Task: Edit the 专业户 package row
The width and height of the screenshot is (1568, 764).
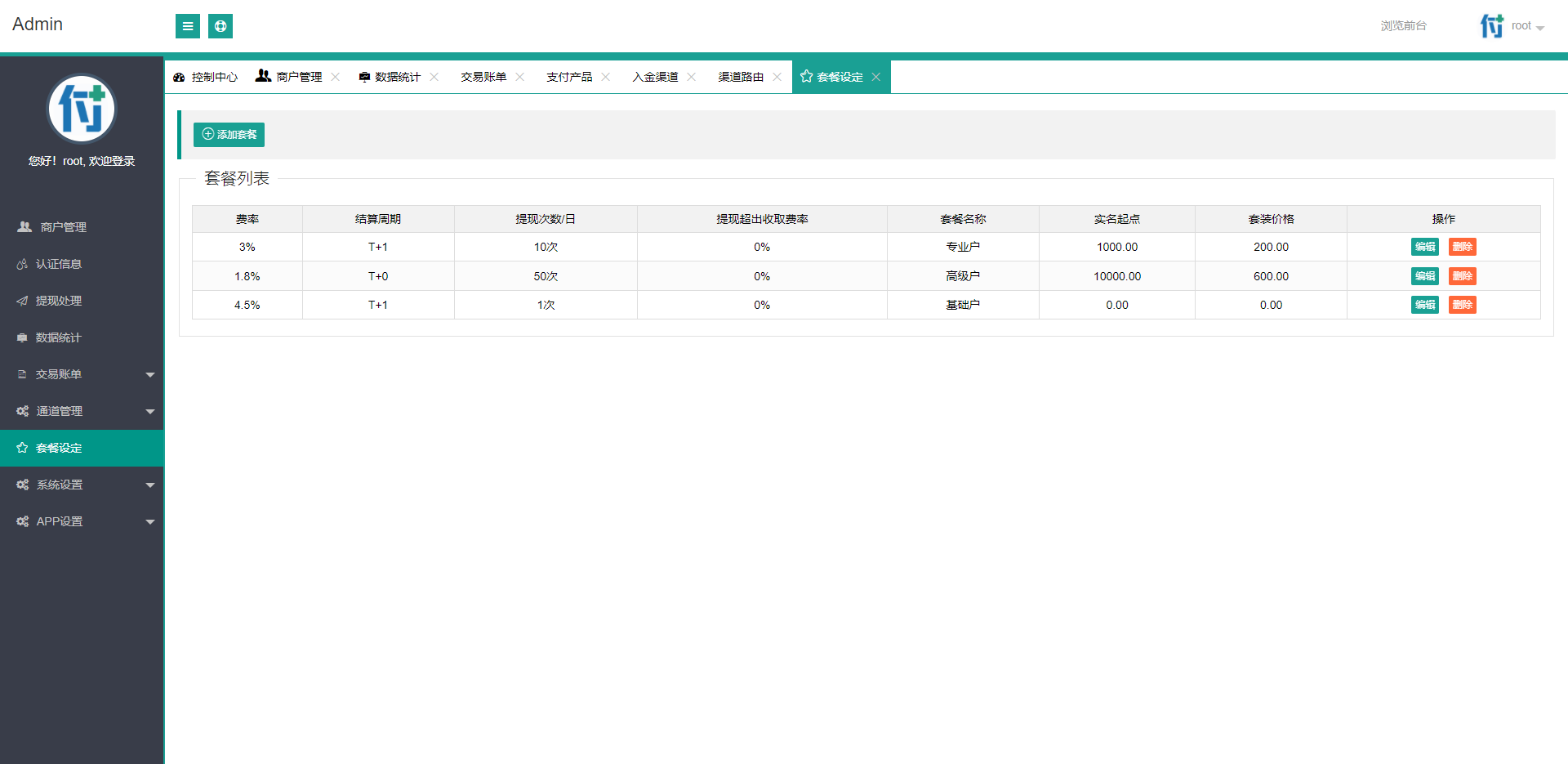Action: click(x=1424, y=246)
